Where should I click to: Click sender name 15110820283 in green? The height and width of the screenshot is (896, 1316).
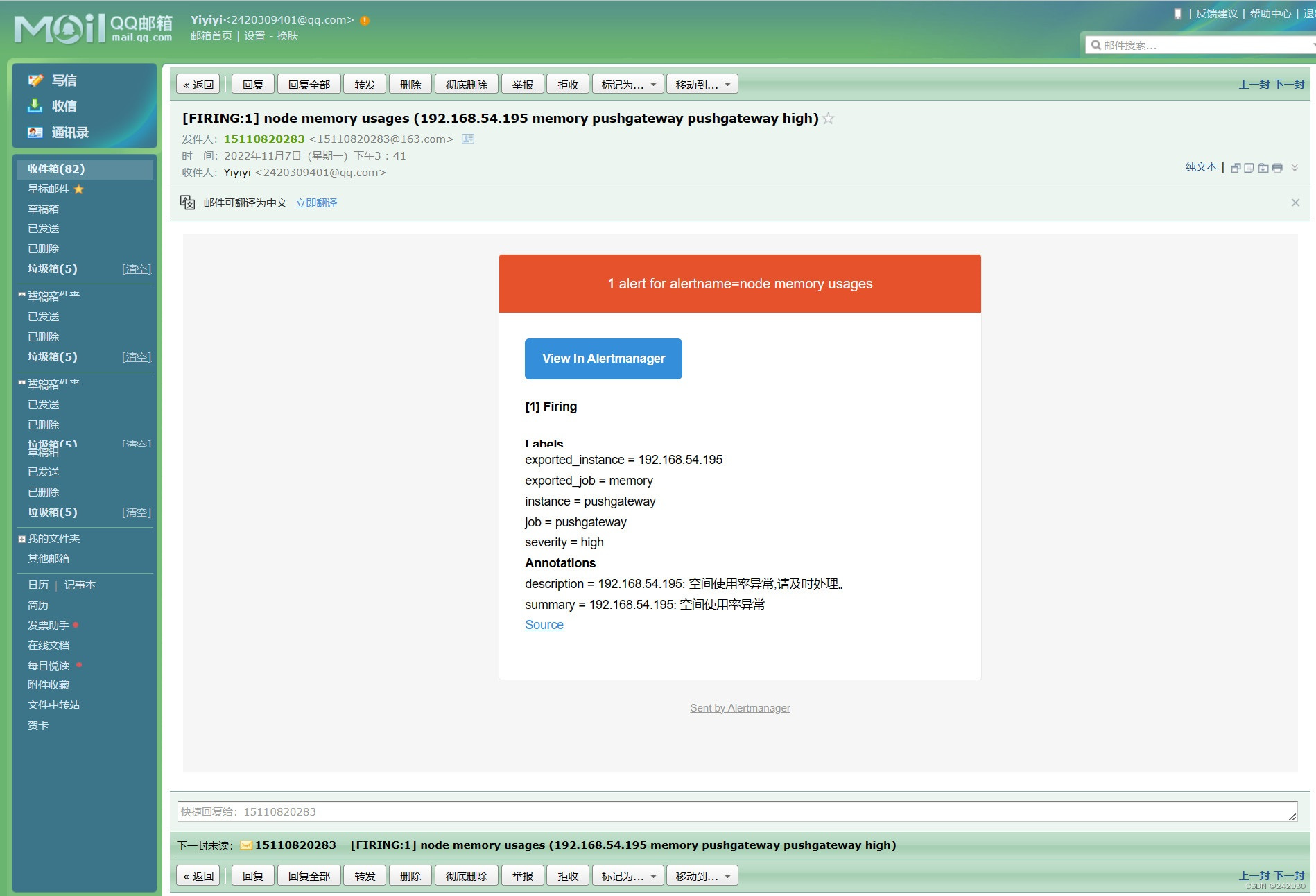click(264, 139)
